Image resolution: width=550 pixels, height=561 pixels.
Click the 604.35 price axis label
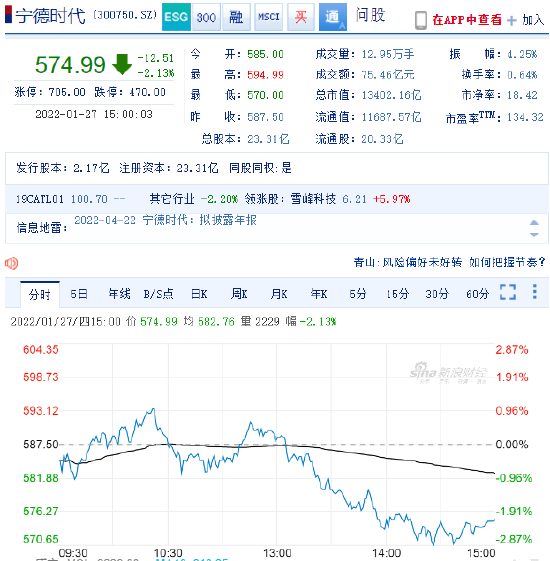click(41, 350)
